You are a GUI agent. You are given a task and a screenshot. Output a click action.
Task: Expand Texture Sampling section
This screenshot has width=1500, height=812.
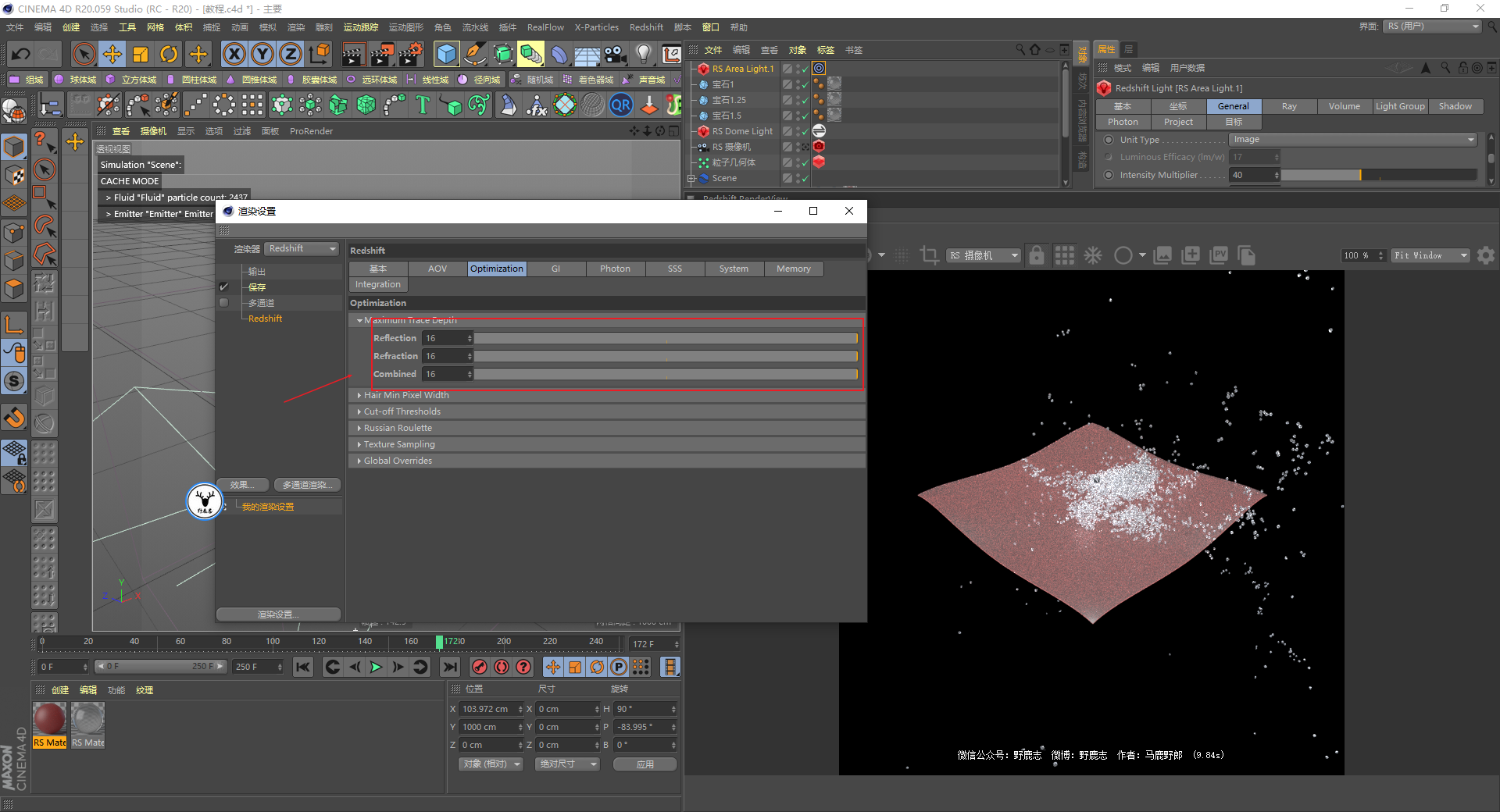coord(359,445)
